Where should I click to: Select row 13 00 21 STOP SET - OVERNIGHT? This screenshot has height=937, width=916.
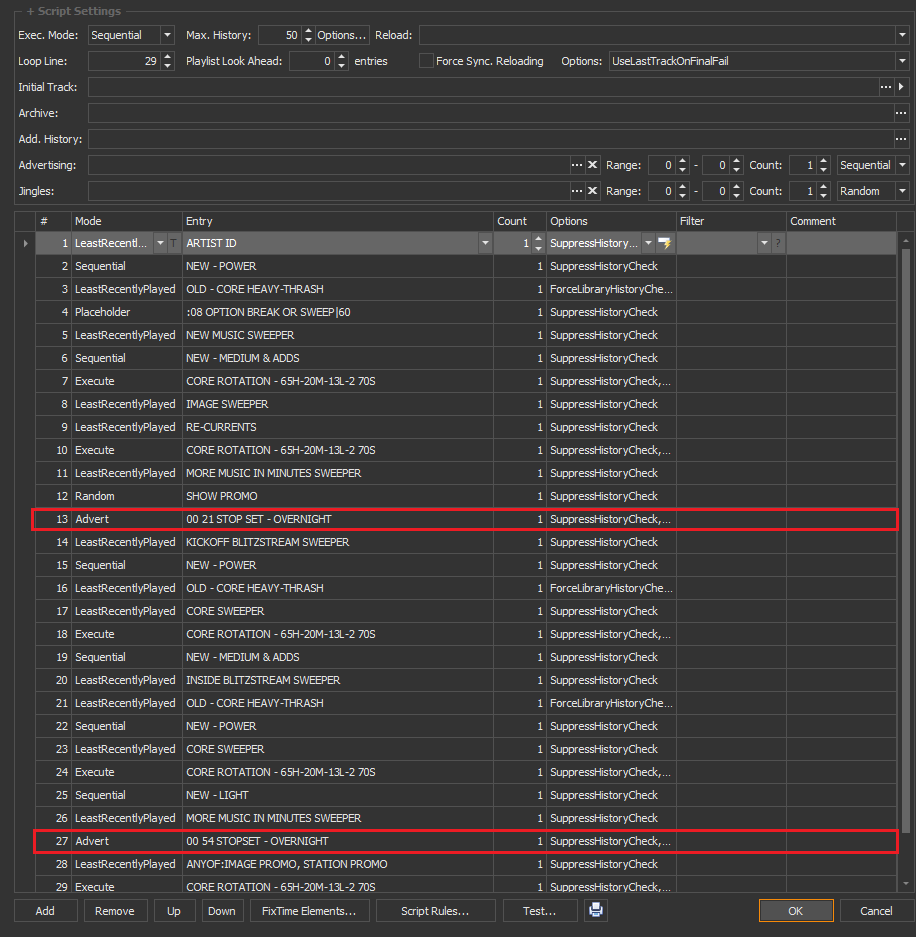point(466,519)
